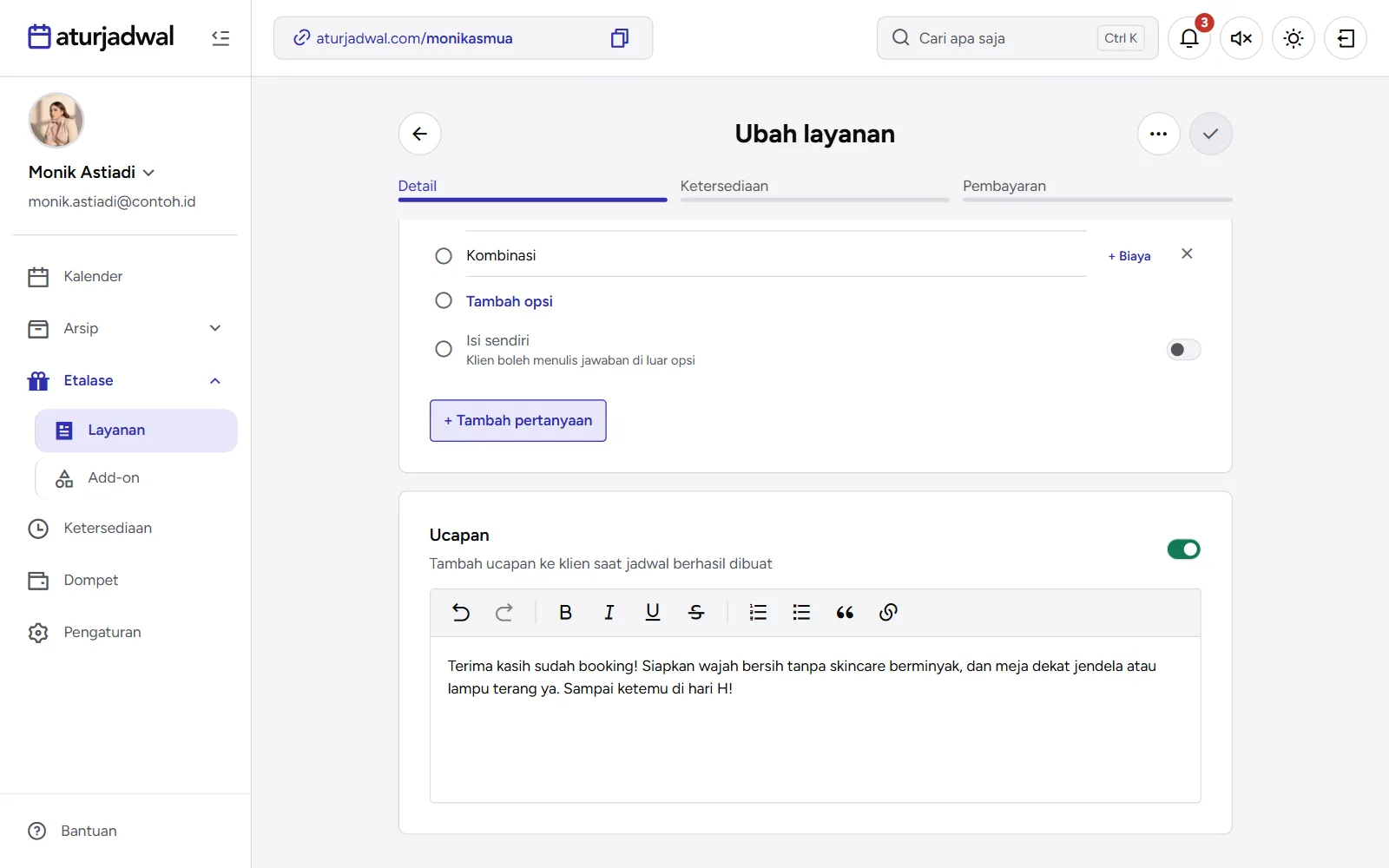Go back with the arrow button
The width and height of the screenshot is (1389, 868).
(x=420, y=134)
